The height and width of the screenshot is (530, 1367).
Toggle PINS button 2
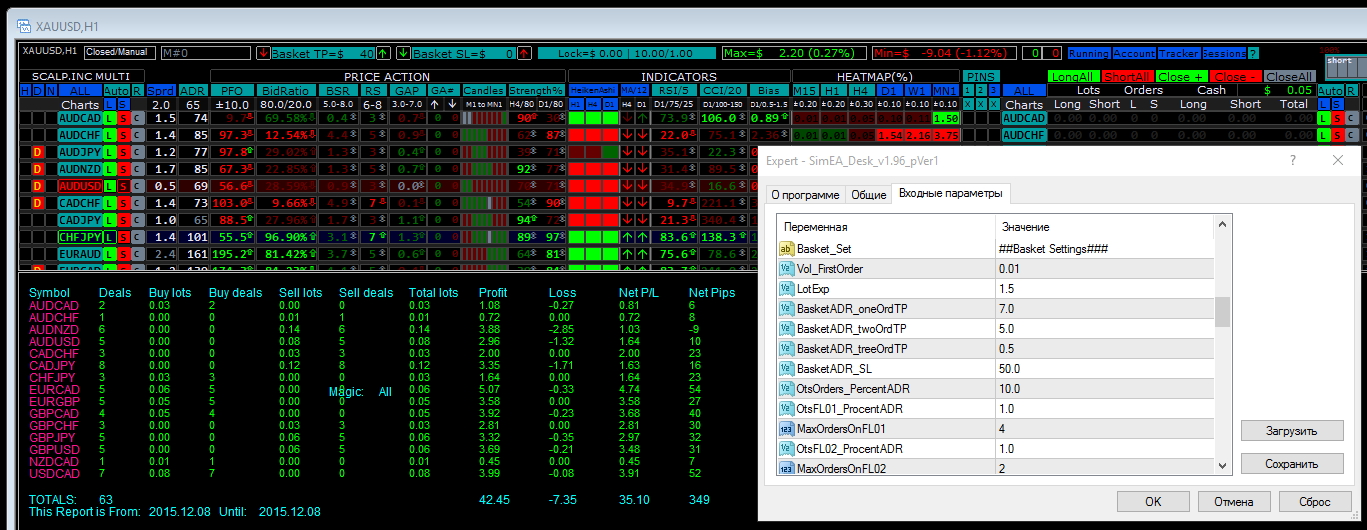(980, 90)
